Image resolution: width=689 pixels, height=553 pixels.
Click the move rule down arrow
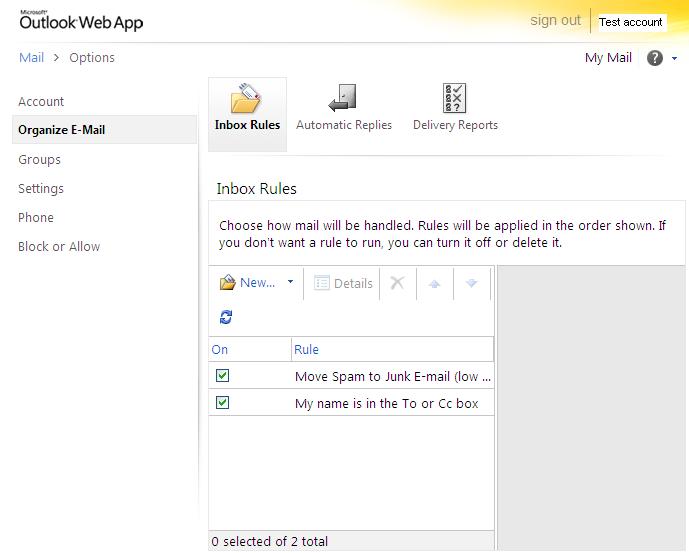tap(471, 284)
